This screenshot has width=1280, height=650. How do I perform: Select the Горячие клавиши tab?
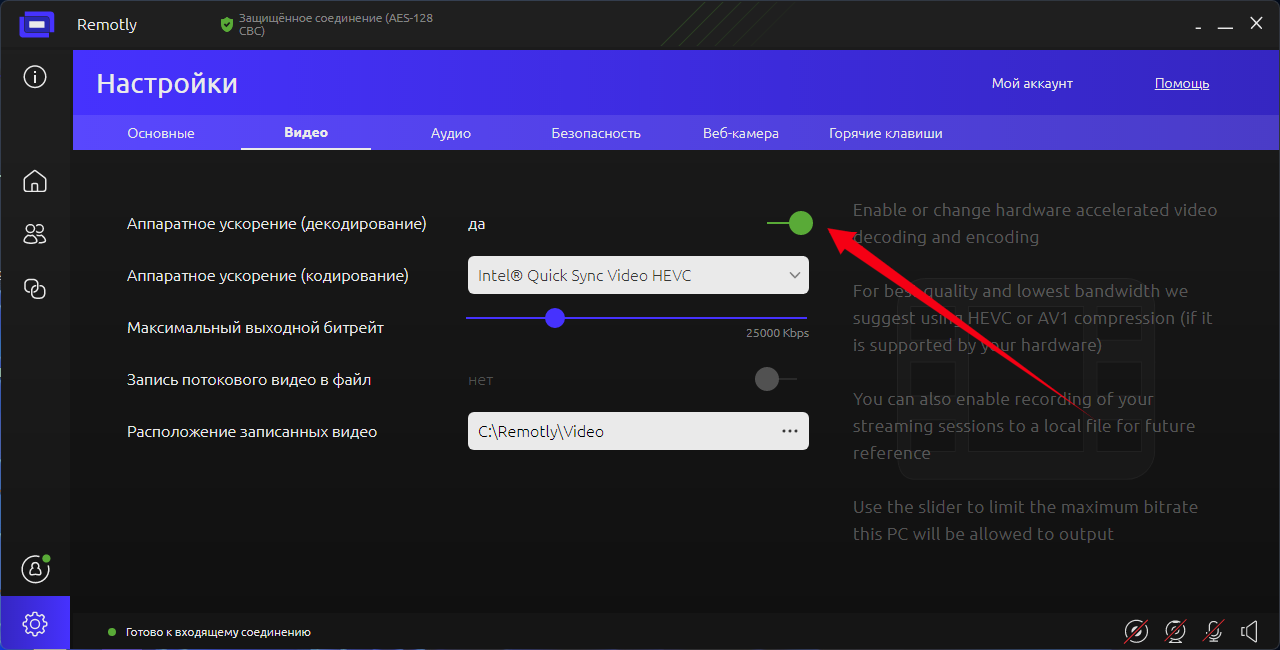(885, 133)
